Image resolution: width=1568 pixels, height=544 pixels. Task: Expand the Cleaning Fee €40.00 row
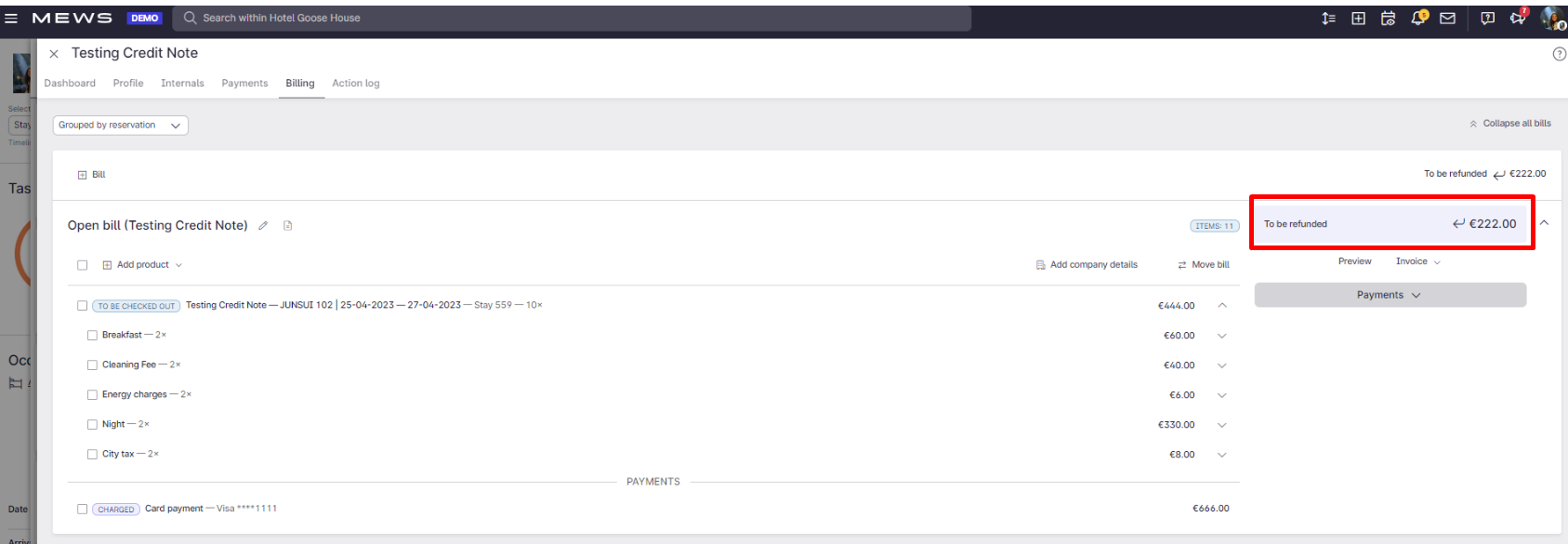coord(1222,365)
